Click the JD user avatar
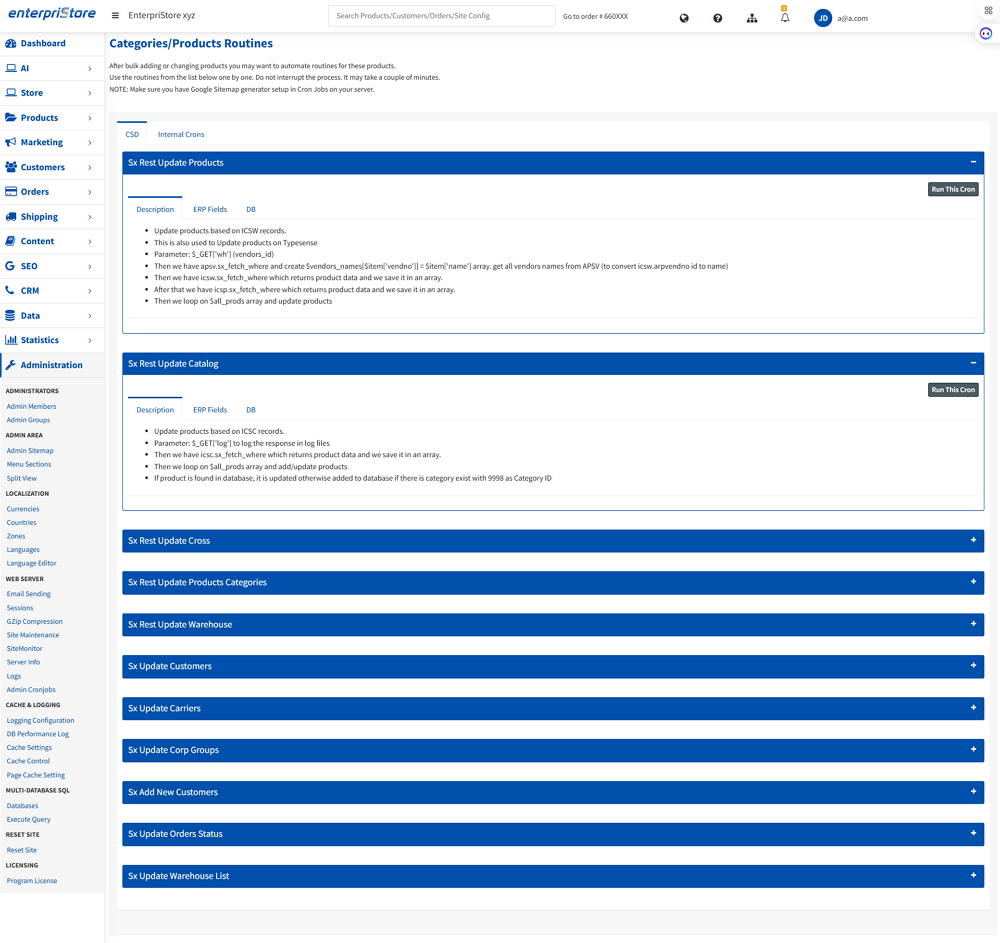The width and height of the screenshot is (1000, 943). point(823,18)
